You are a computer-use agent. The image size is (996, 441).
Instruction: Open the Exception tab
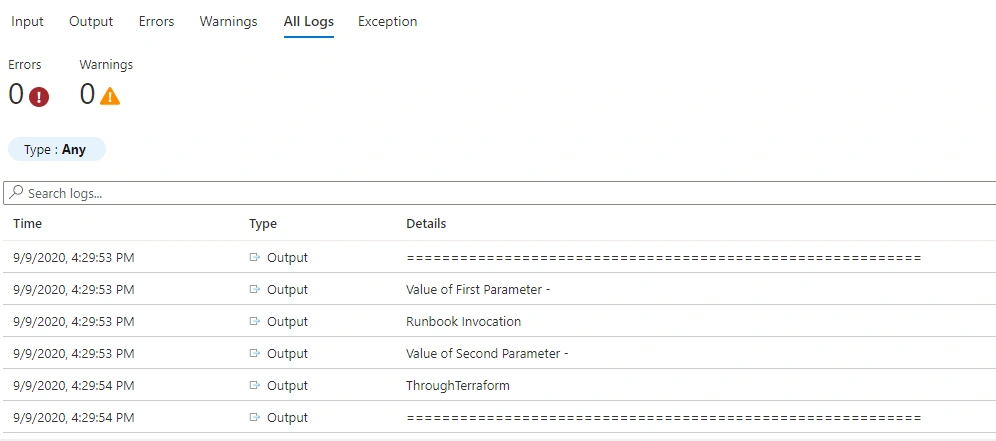point(387,21)
